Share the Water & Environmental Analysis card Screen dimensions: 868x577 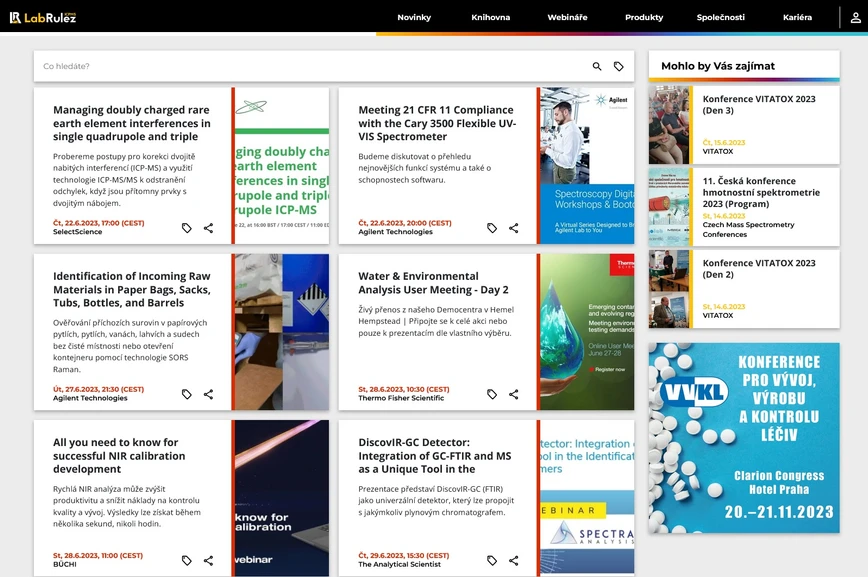coord(514,394)
